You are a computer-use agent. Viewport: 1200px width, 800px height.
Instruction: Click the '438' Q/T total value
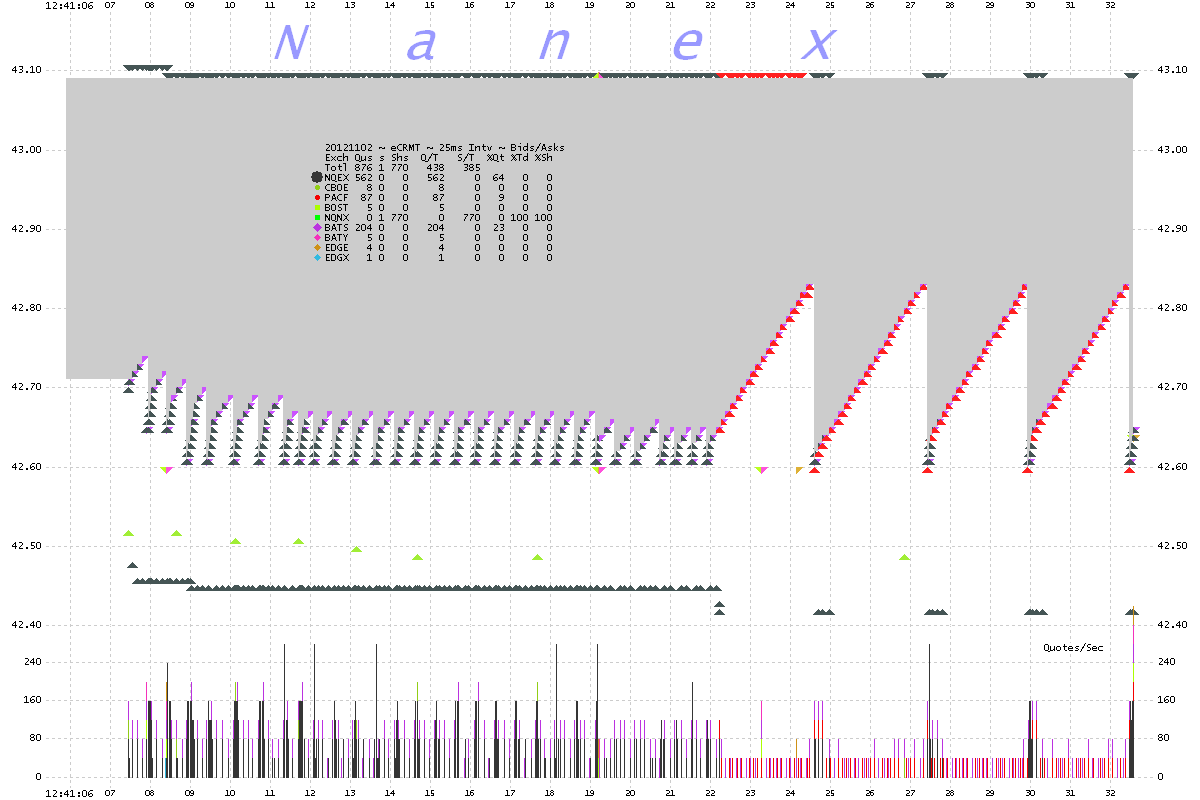click(x=436, y=167)
